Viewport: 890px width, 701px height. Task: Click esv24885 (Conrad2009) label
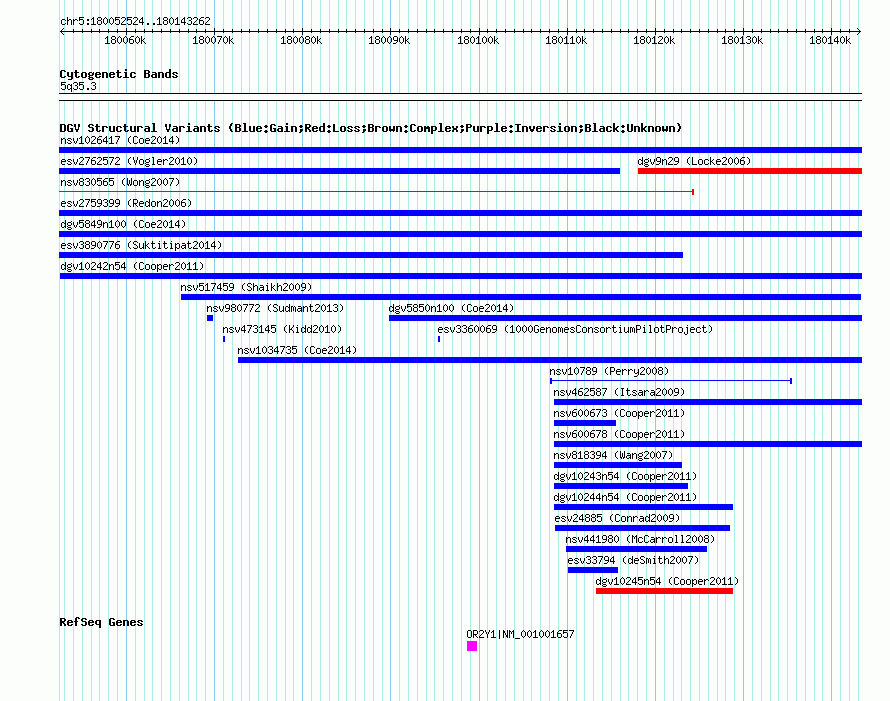(x=617, y=518)
